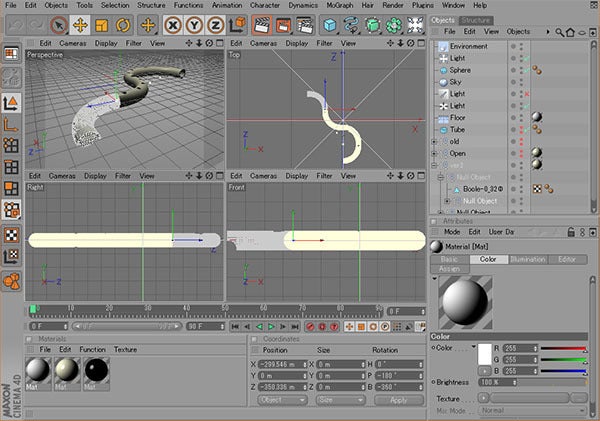
Task: Click the white Color swatch
Action: (x=487, y=354)
